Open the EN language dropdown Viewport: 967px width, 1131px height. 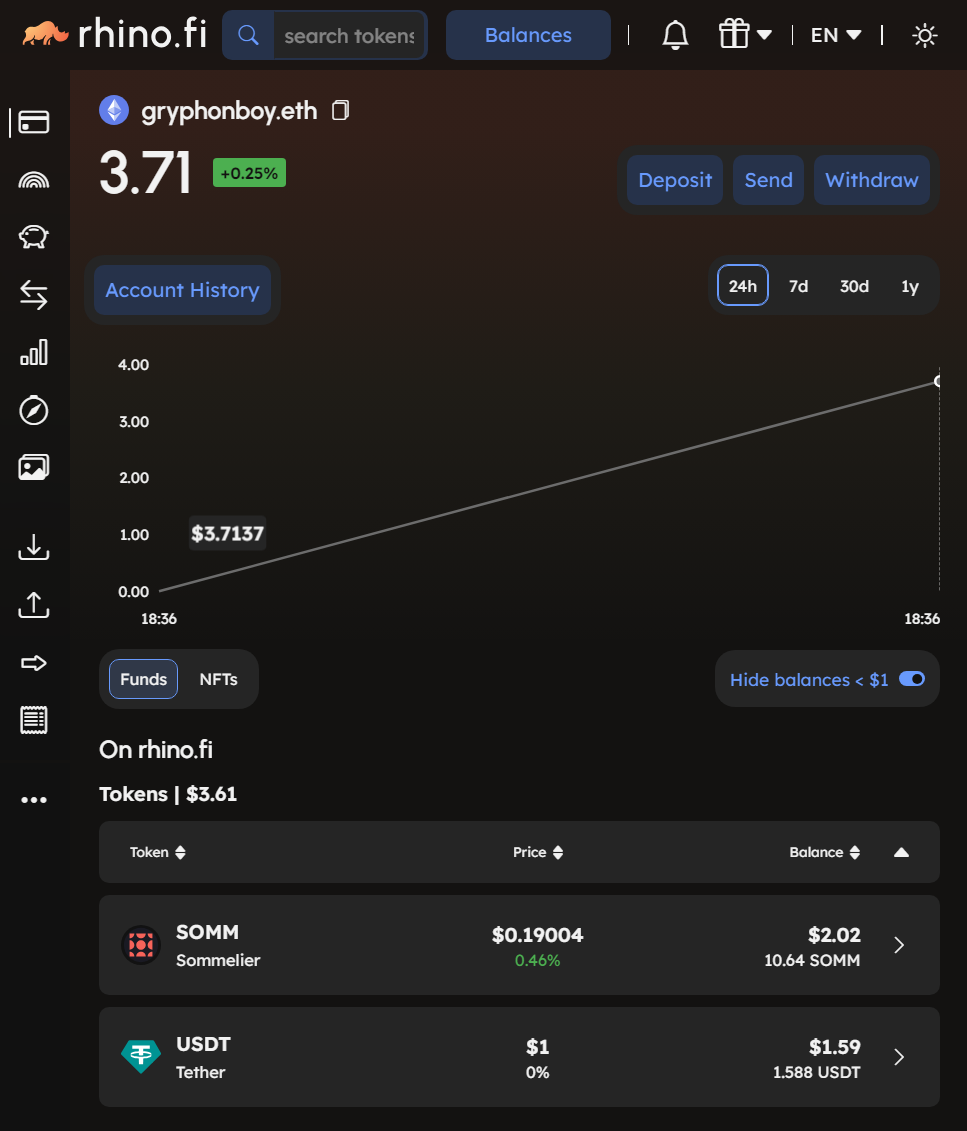[836, 34]
